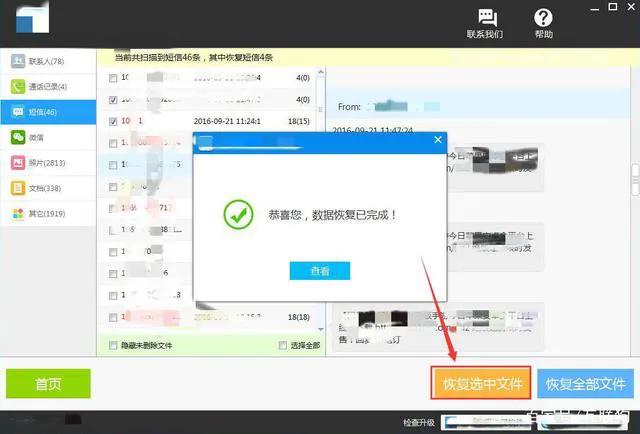Click the app logo at top left
The width and height of the screenshot is (640, 434).
[32, 18]
